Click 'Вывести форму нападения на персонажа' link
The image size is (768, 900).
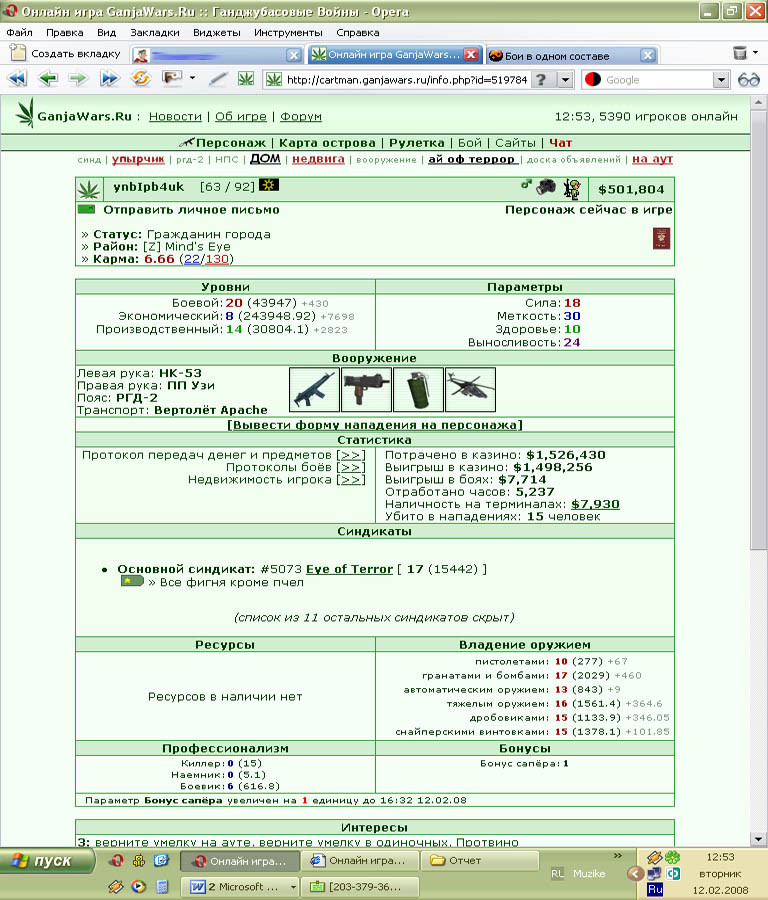point(375,425)
